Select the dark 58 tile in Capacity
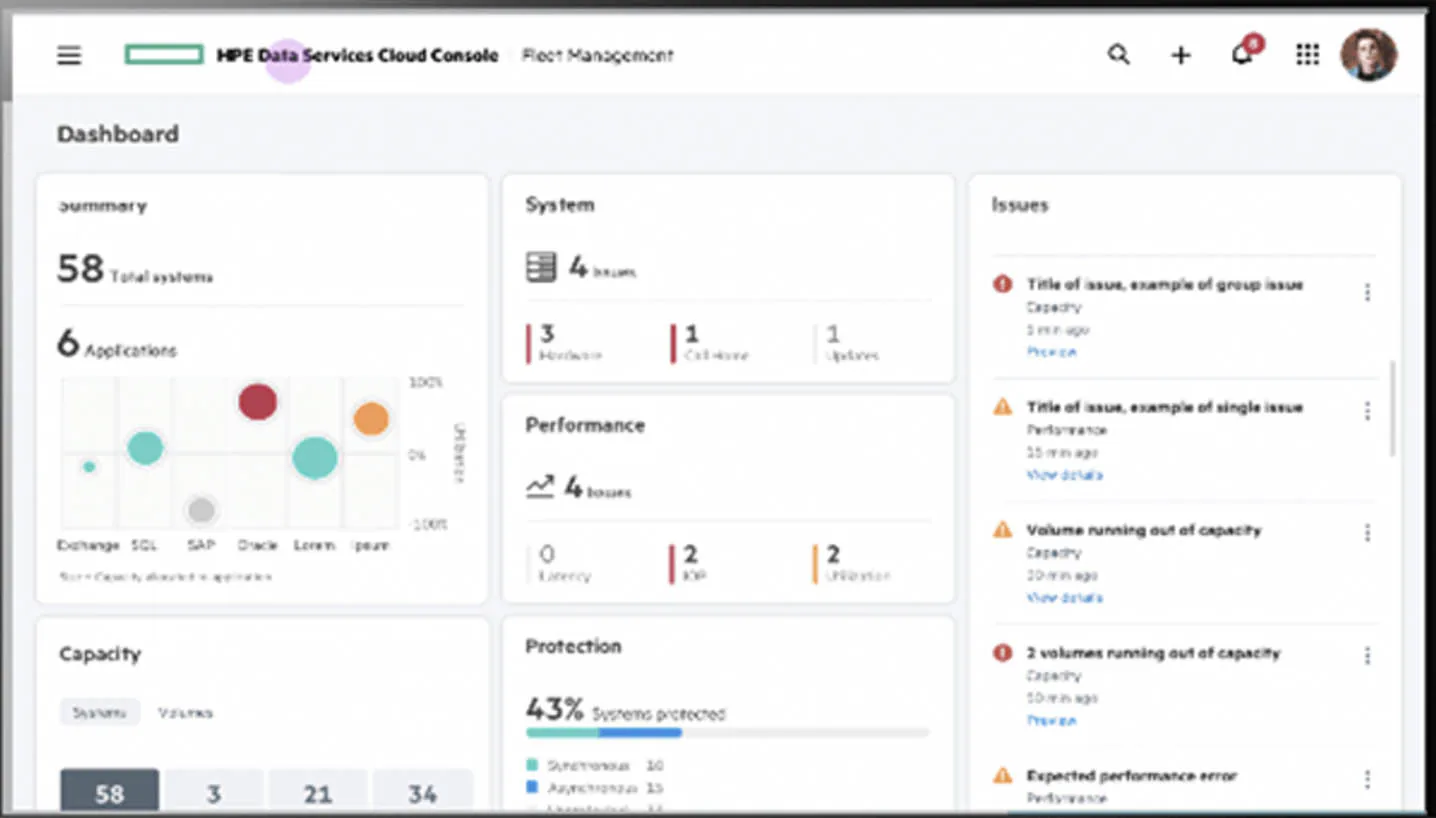1436x818 pixels. pos(109,790)
